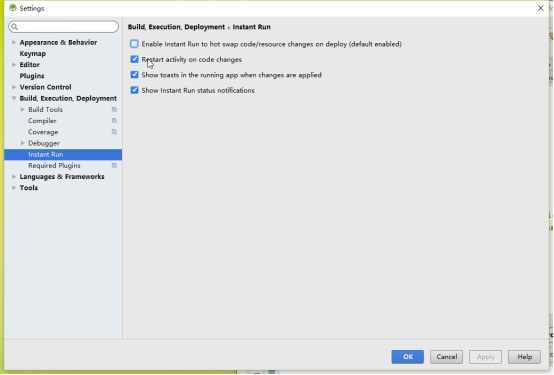Select Instant Run tree item

tap(63, 154)
